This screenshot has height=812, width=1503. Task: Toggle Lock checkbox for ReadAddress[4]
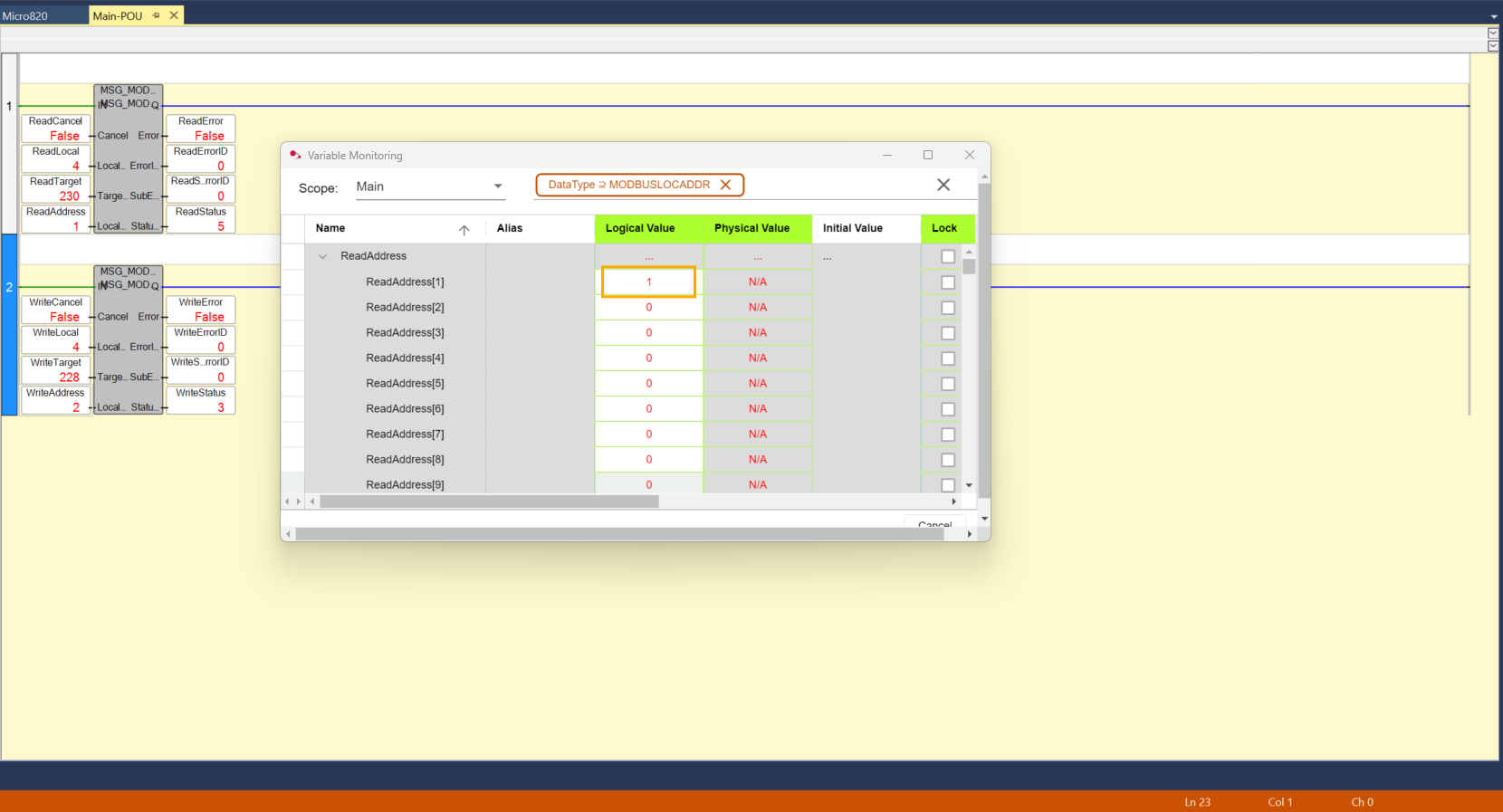point(947,358)
